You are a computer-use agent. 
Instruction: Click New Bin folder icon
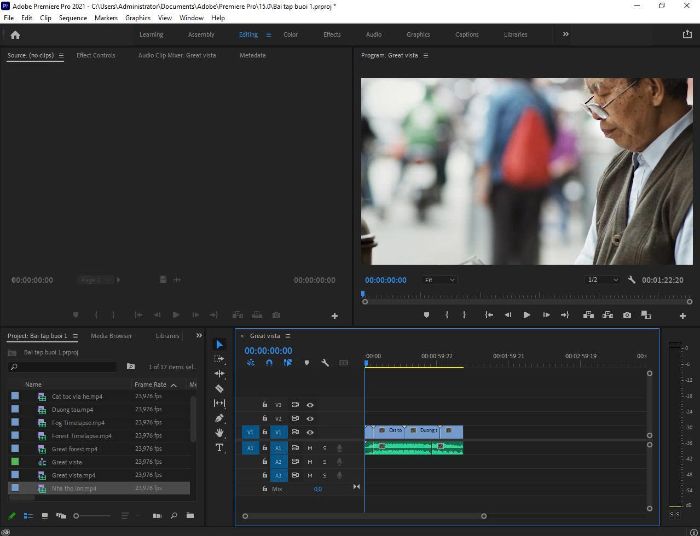[190, 515]
